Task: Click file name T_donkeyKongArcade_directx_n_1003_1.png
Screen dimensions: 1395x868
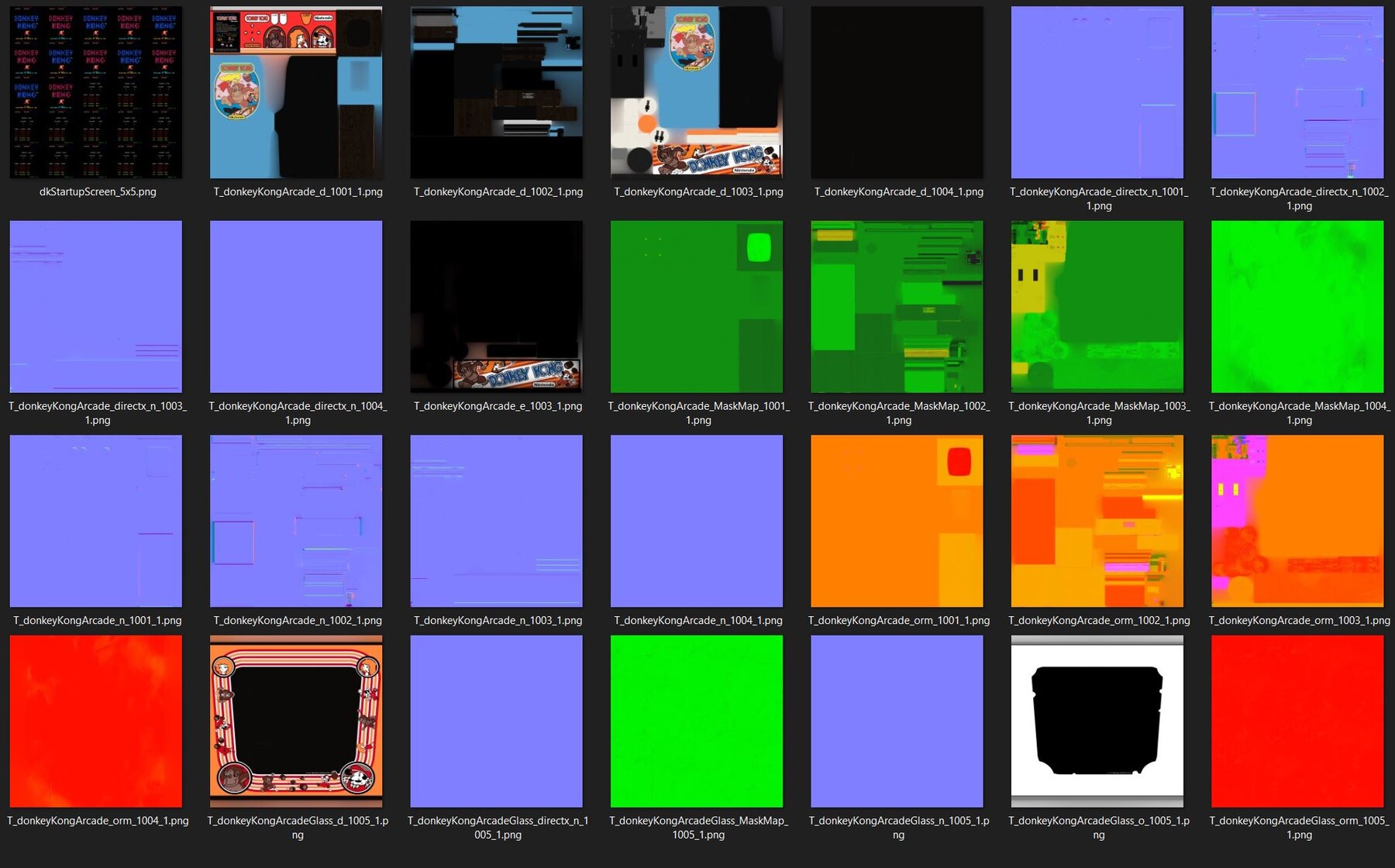Action: point(98,413)
